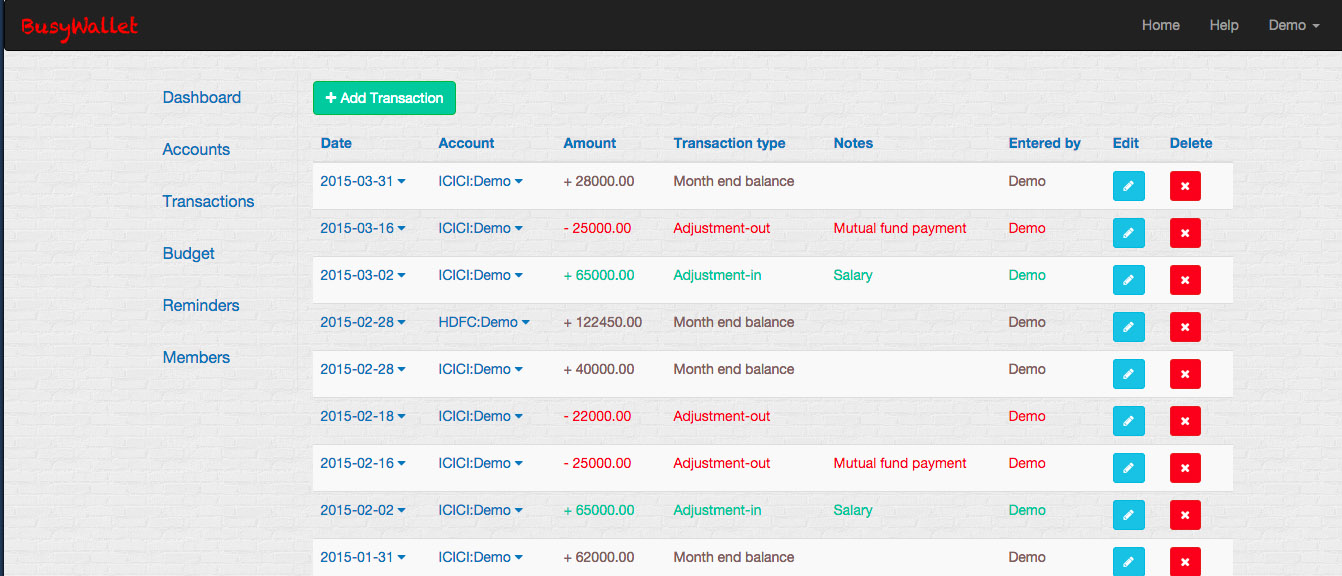Viewport: 1342px width, 576px height.
Task: Open the 2015-02-02 date dropdown
Action: coord(363,510)
